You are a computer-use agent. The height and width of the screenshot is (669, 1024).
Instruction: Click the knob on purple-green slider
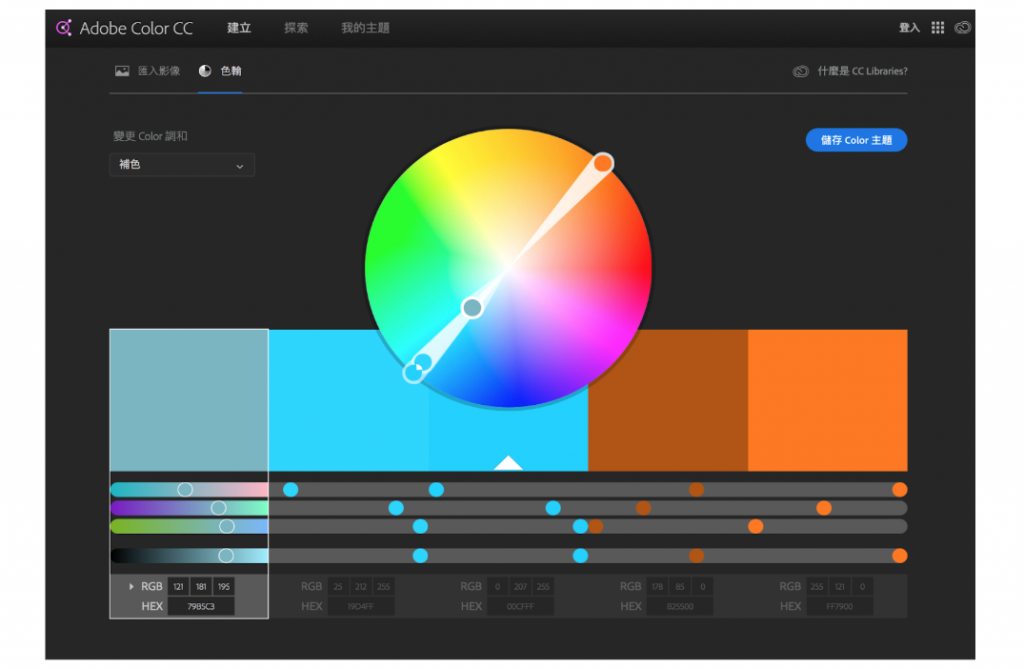coord(219,508)
